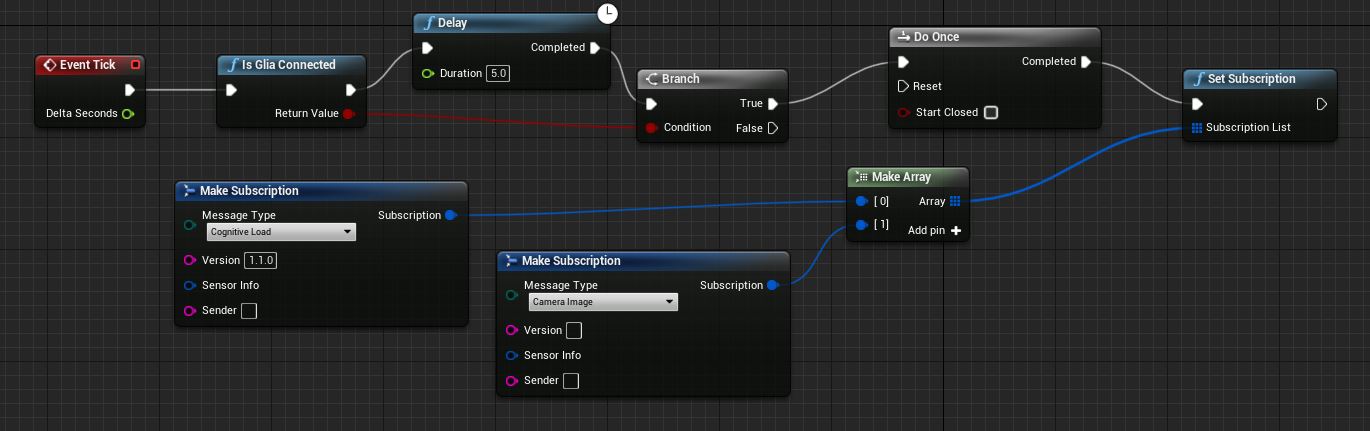Click empty Version field in Camera Image node
Image resolution: width=1370 pixels, height=431 pixels.
[x=573, y=331]
